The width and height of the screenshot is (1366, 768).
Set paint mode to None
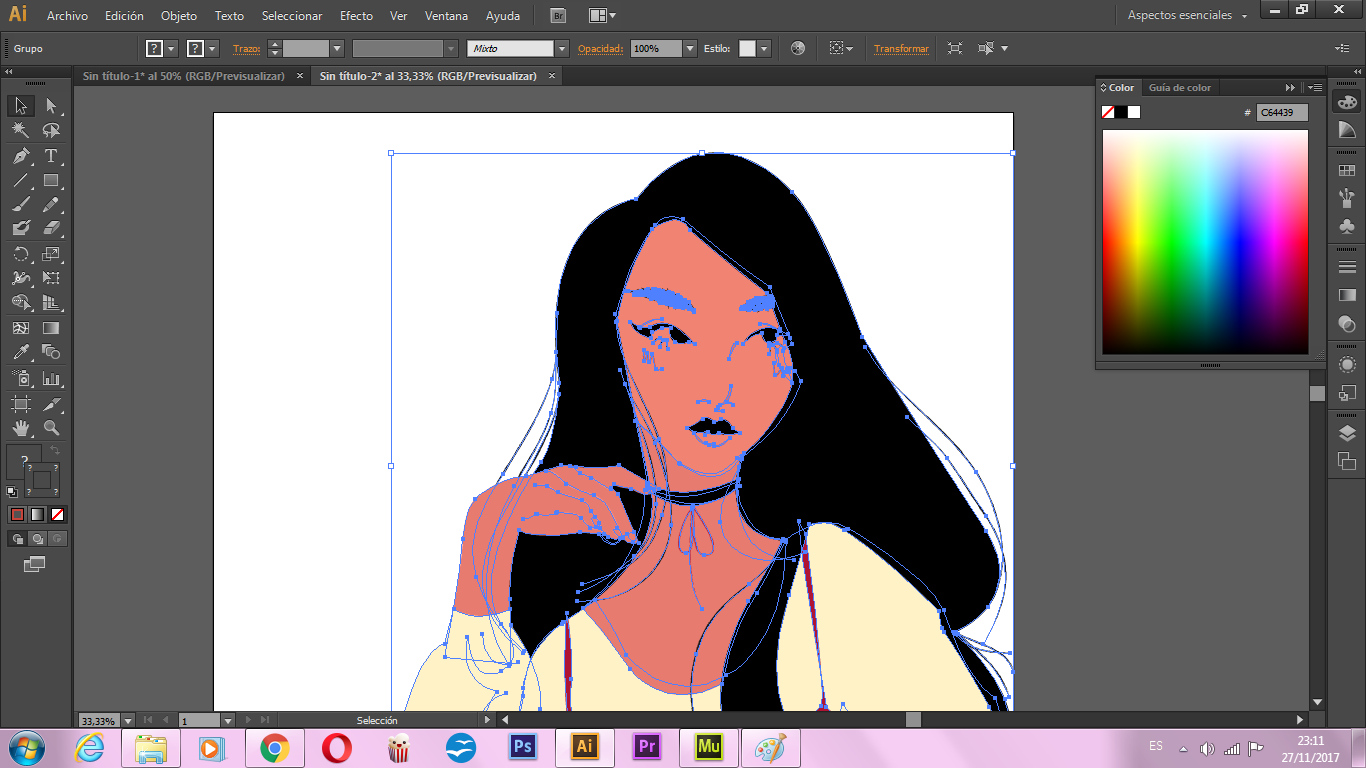(x=57, y=514)
